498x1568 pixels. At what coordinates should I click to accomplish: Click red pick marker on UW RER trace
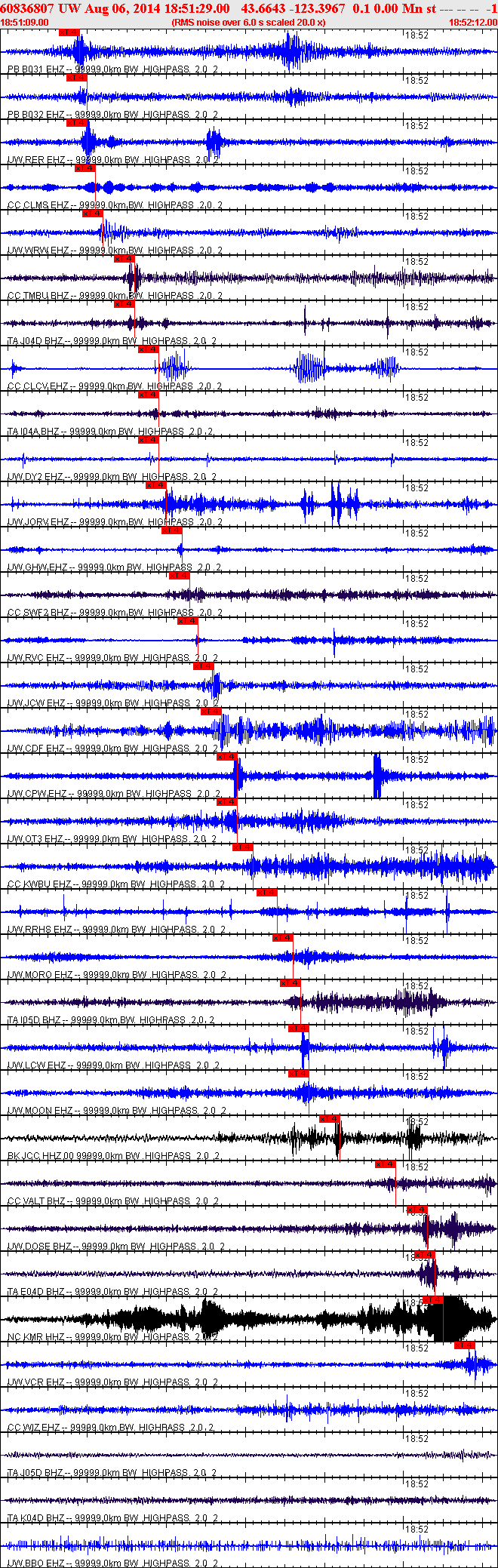pyautogui.click(x=76, y=123)
